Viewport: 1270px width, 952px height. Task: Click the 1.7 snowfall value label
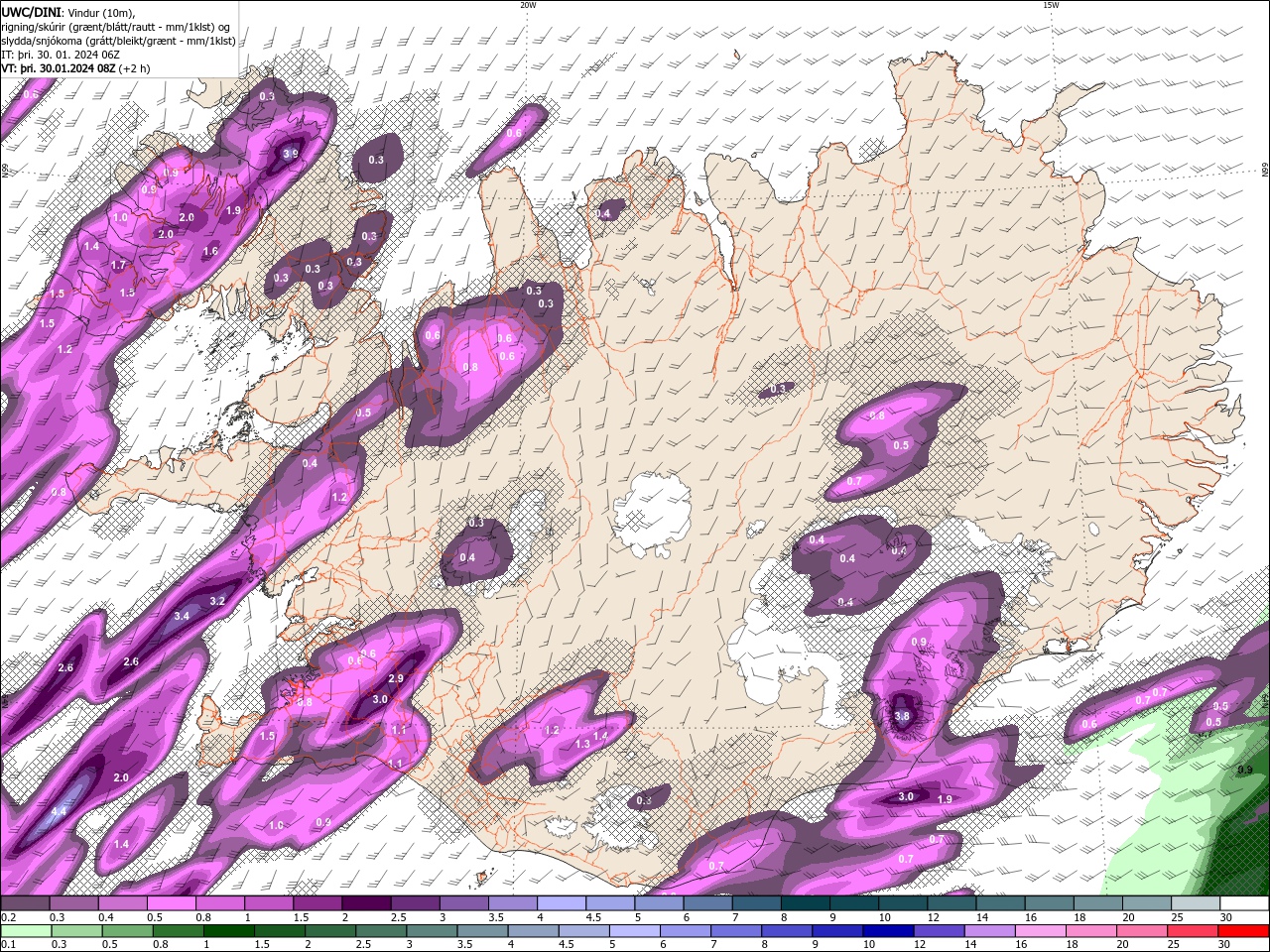click(119, 266)
